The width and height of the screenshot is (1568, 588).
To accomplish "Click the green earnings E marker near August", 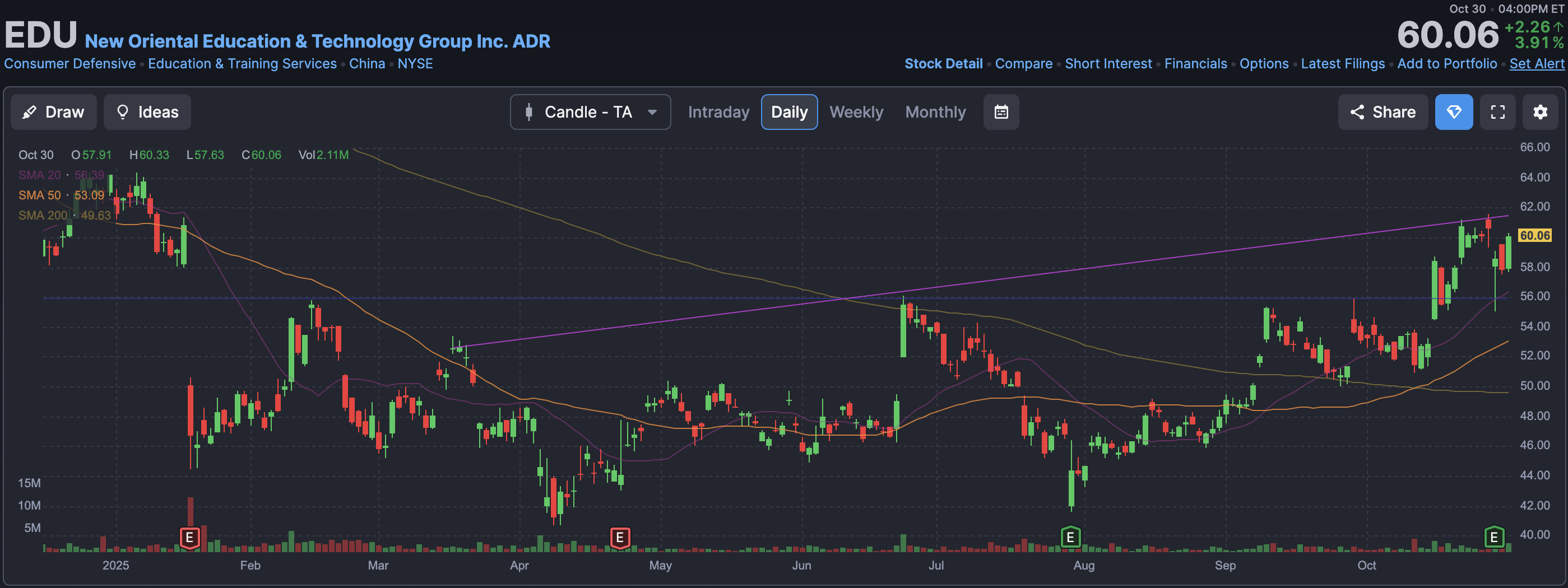I will coord(1070,537).
